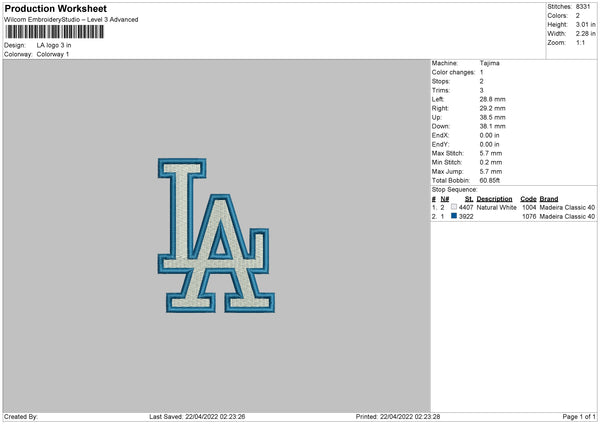Click the stitch count value 8331

(583, 7)
